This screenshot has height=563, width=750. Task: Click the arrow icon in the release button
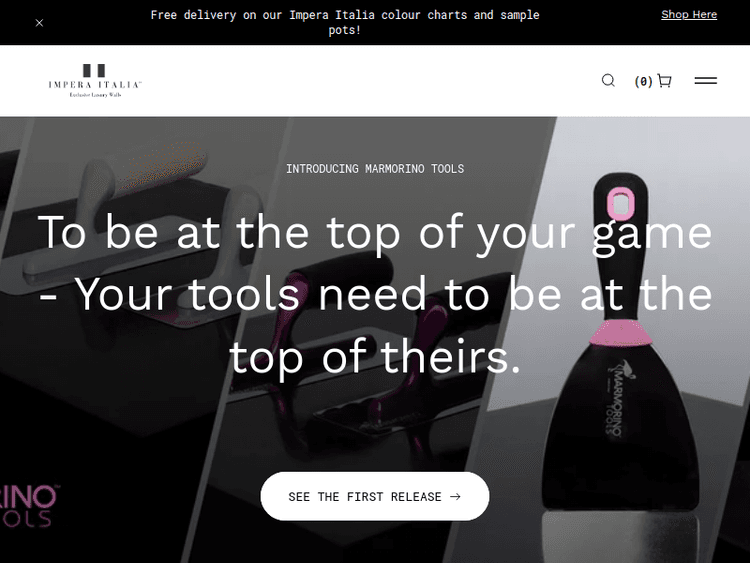pos(455,497)
